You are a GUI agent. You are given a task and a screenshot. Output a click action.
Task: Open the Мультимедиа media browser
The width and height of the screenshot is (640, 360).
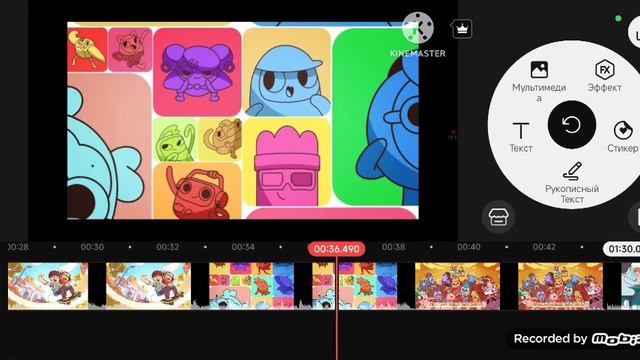pyautogui.click(x=539, y=80)
